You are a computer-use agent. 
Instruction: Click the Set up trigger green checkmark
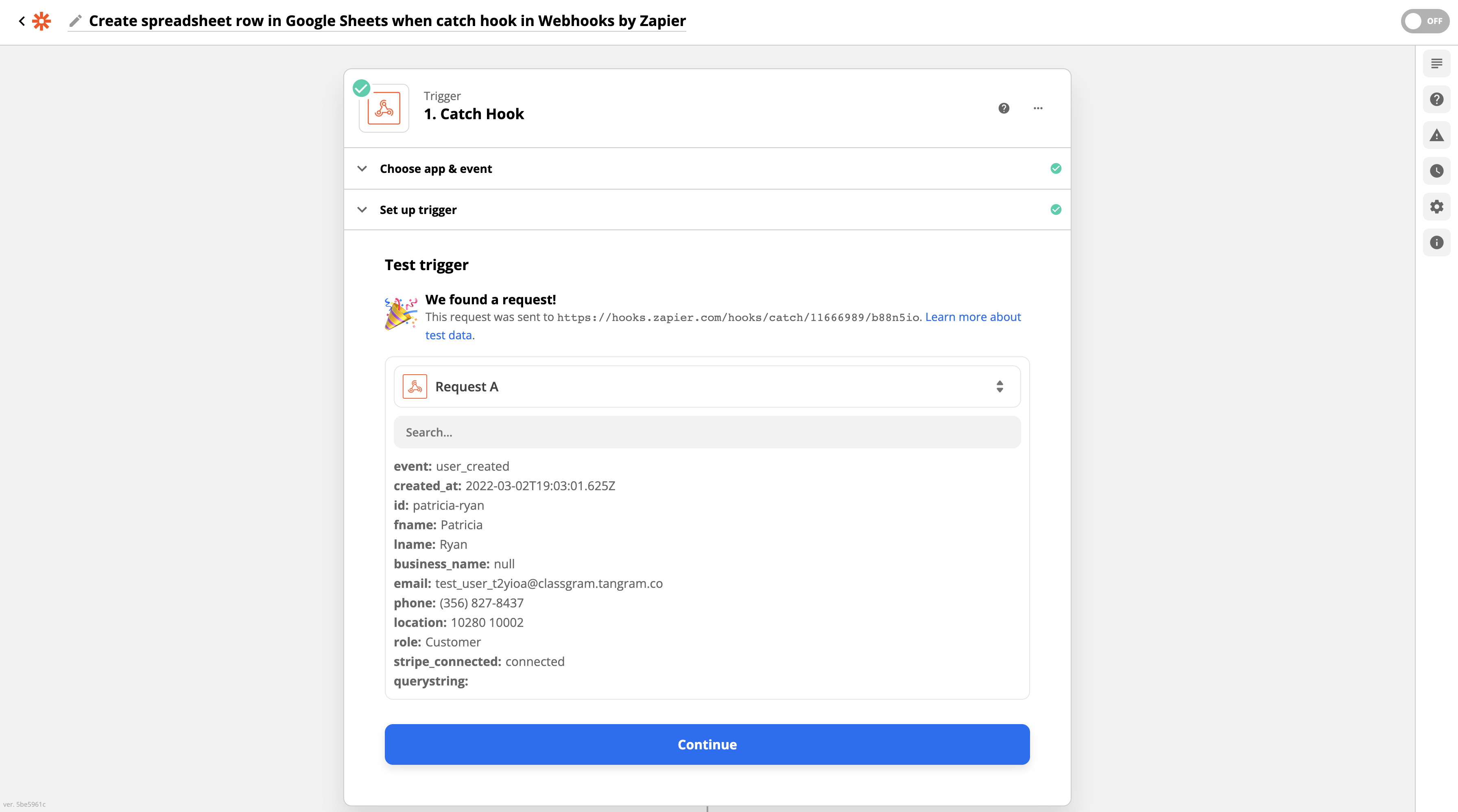[x=1056, y=210]
